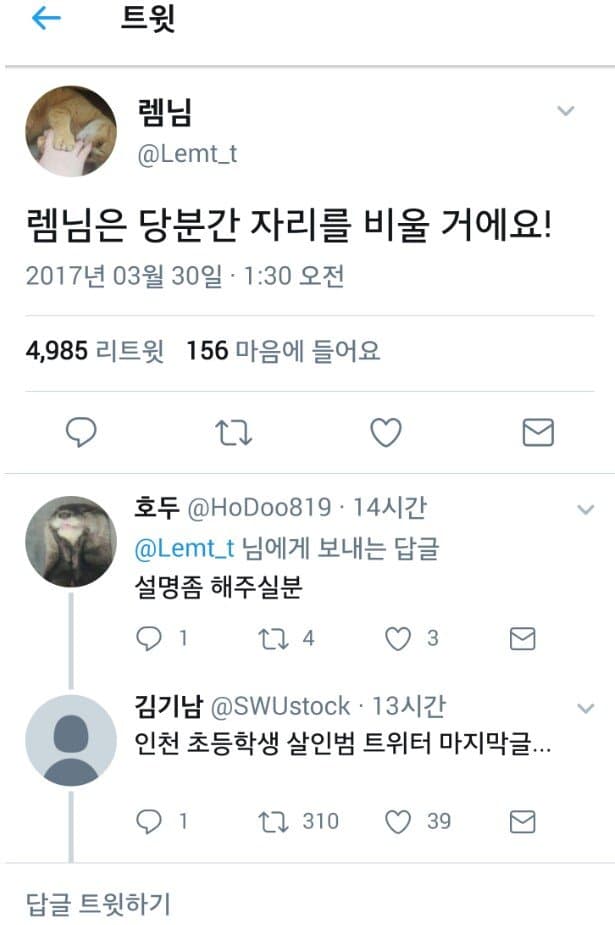Retweet 김기남's reply with 310 retweets
This screenshot has width=615, height=925.
point(272,821)
